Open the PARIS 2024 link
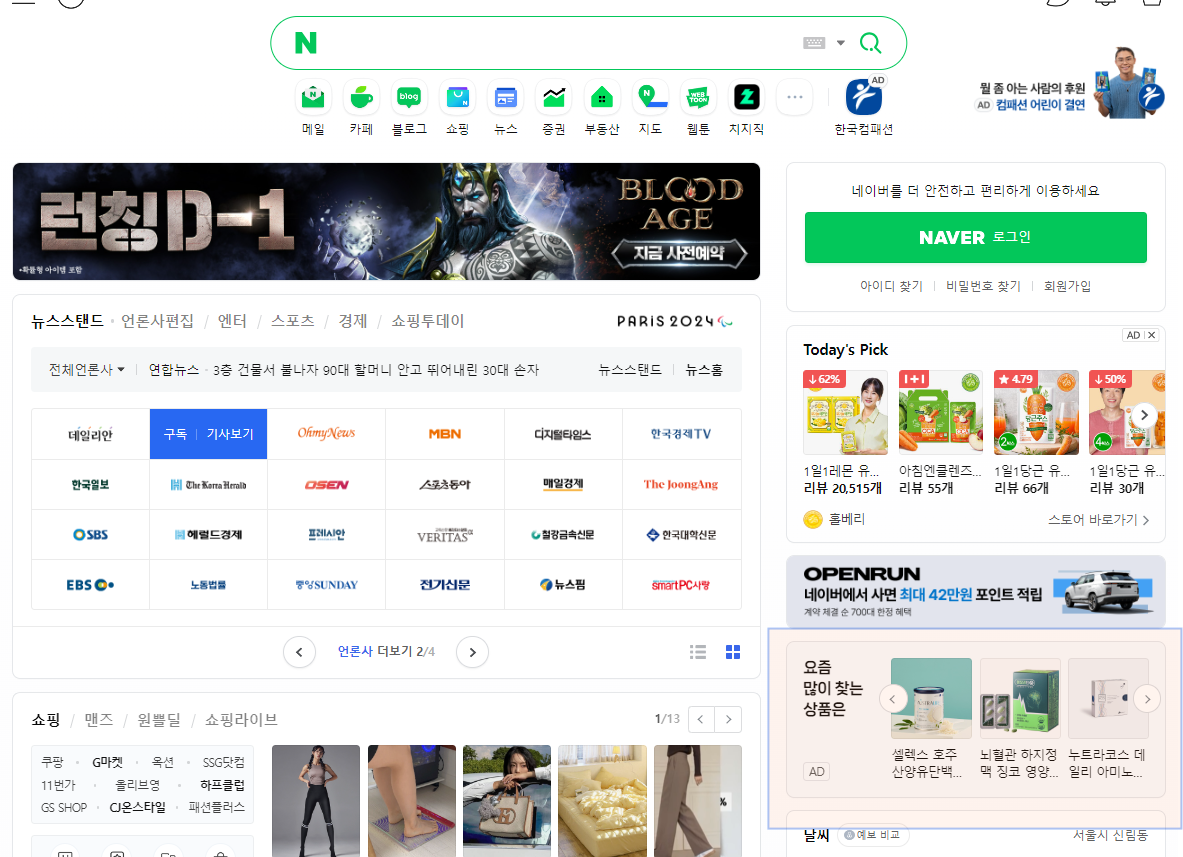The height and width of the screenshot is (857, 1183). [x=674, y=321]
